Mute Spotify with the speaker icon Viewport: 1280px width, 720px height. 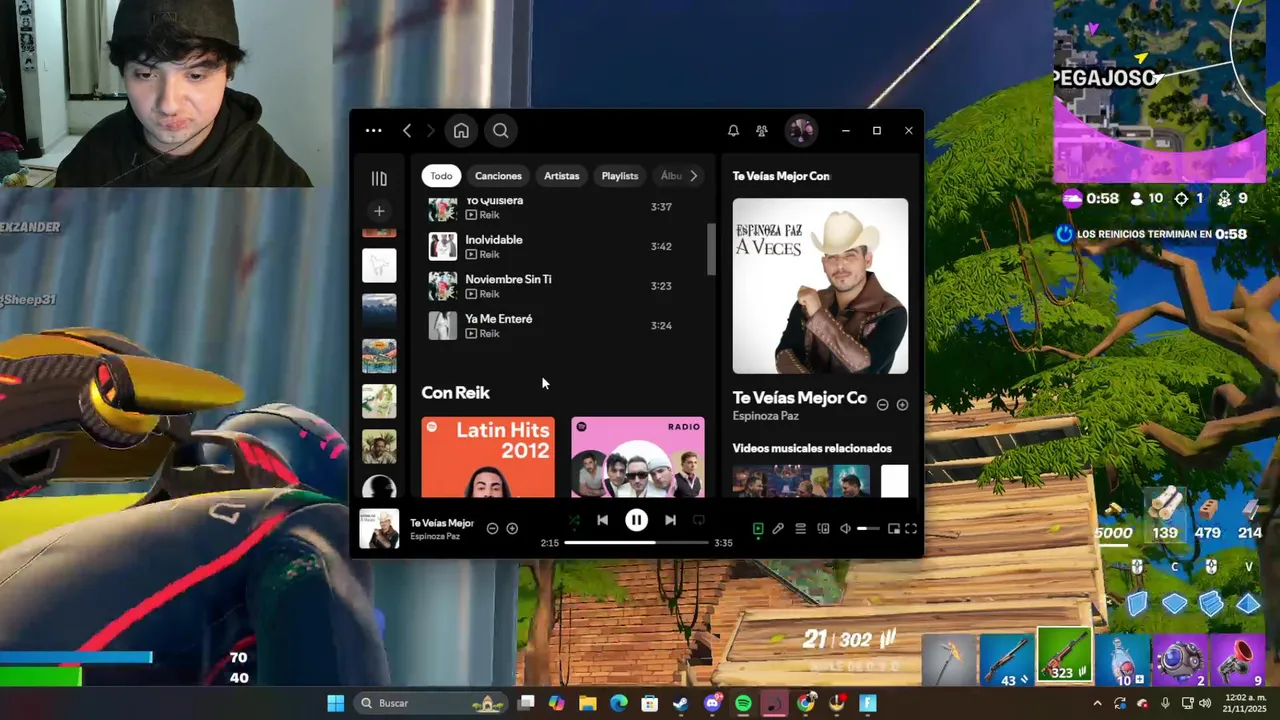845,528
